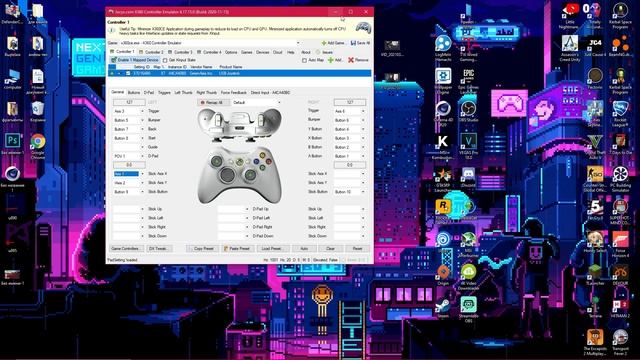Open the Counter-Strike Global Offensive shortcut
640x360 pixels.
595,174
